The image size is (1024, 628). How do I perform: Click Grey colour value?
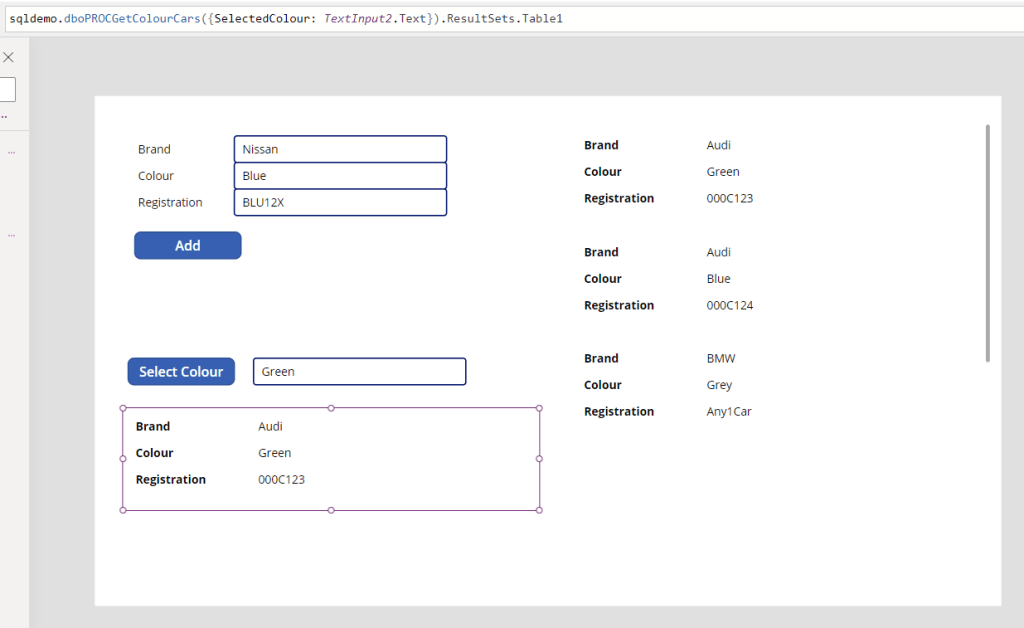(719, 385)
